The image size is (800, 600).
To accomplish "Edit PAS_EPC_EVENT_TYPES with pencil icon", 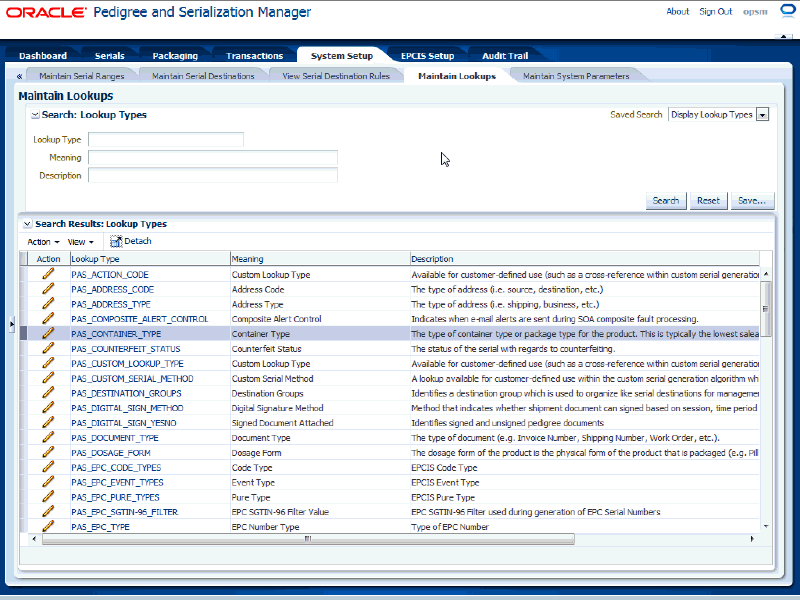I will coord(48,482).
